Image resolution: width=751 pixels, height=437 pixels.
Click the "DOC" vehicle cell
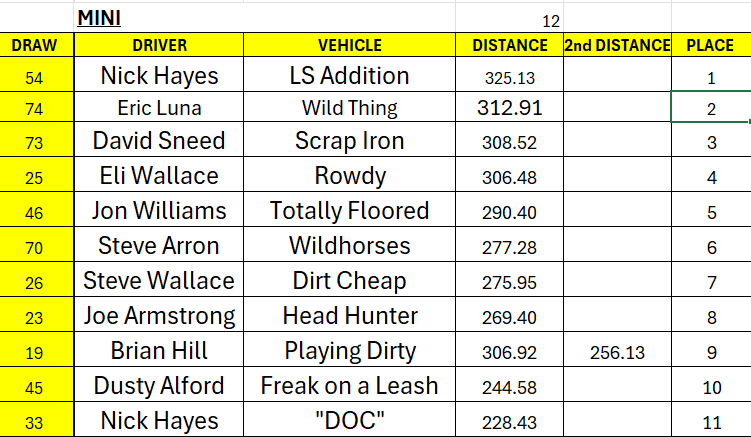[x=349, y=421]
